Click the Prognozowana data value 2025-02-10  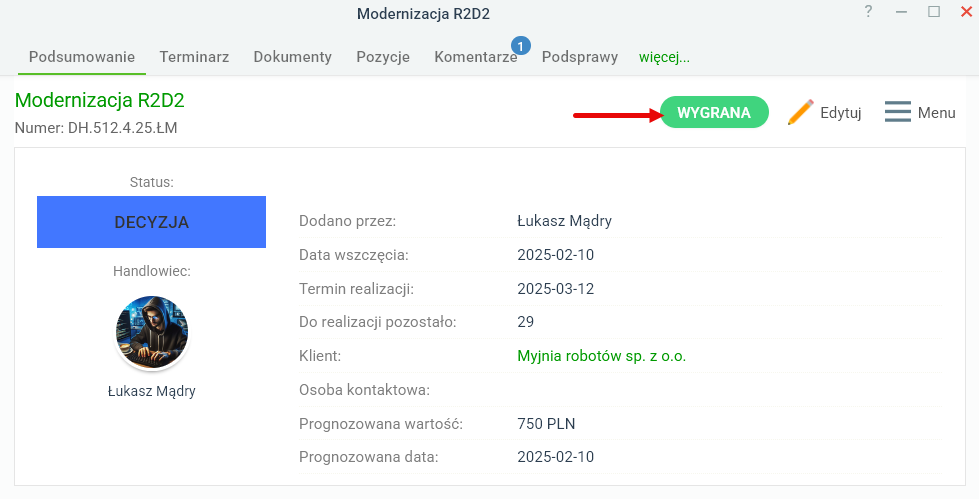pos(556,457)
